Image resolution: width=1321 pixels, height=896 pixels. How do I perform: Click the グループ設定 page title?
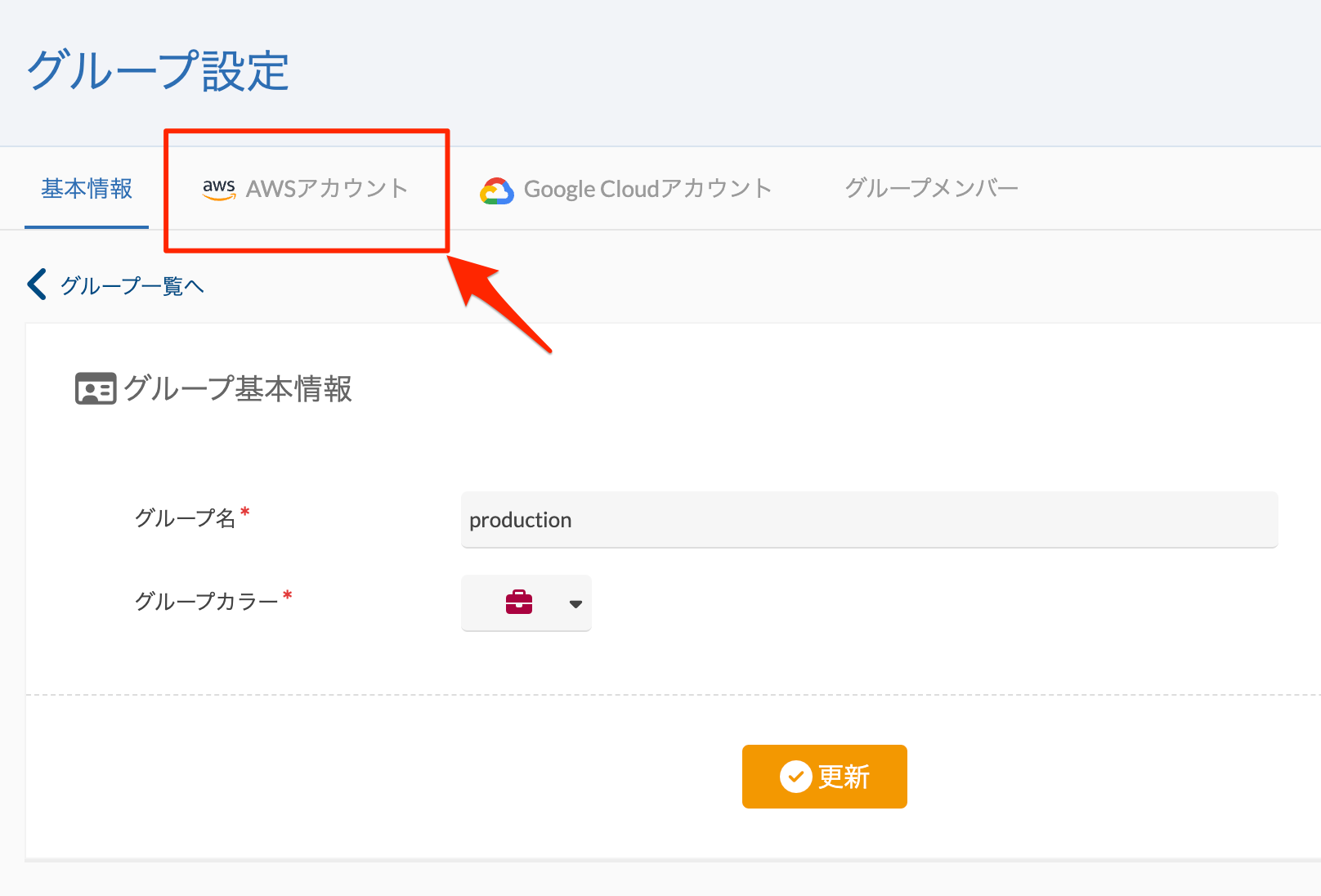coord(159,70)
